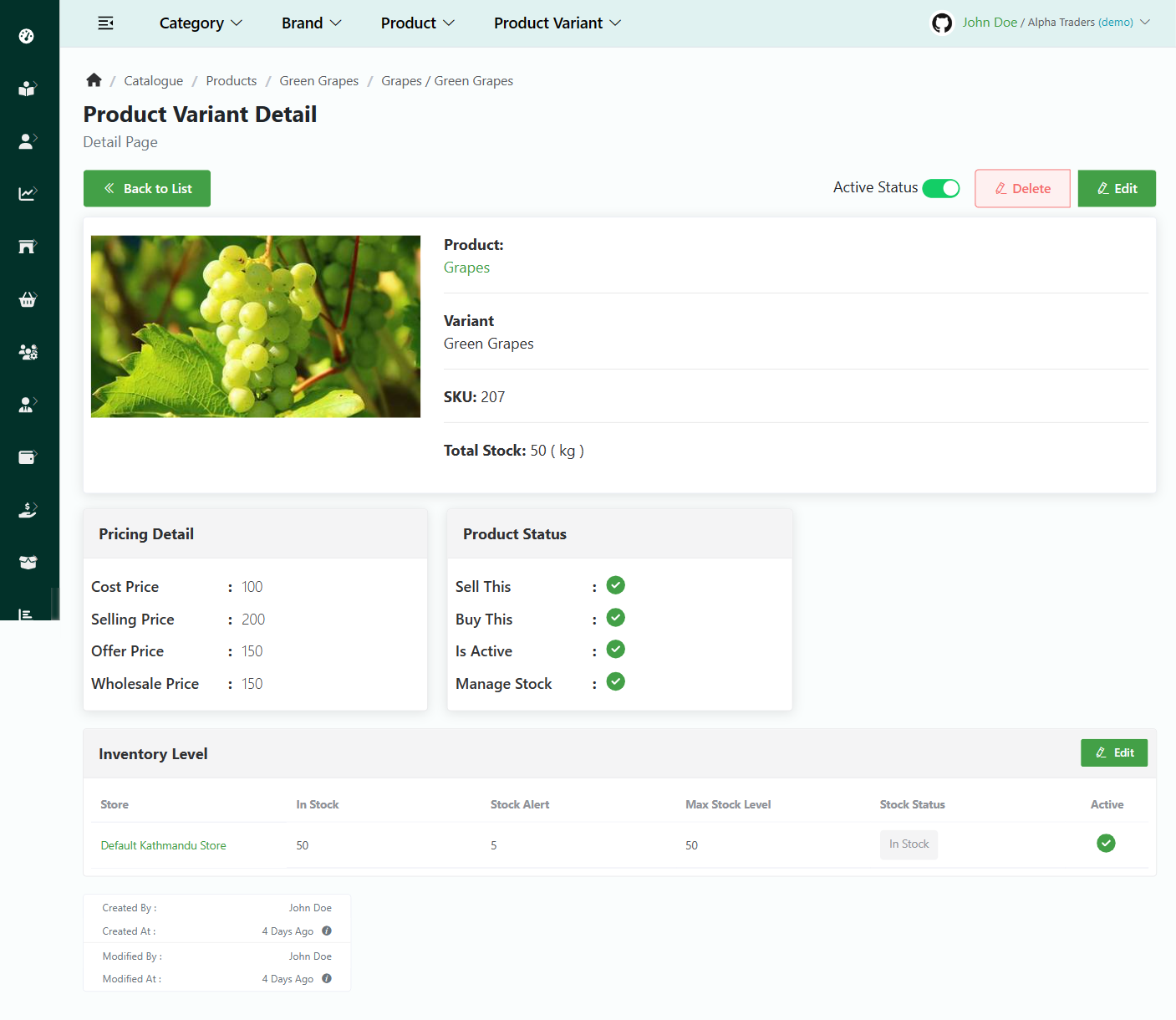
Task: Open the hand holding dollar sidebar icon
Action: click(27, 510)
